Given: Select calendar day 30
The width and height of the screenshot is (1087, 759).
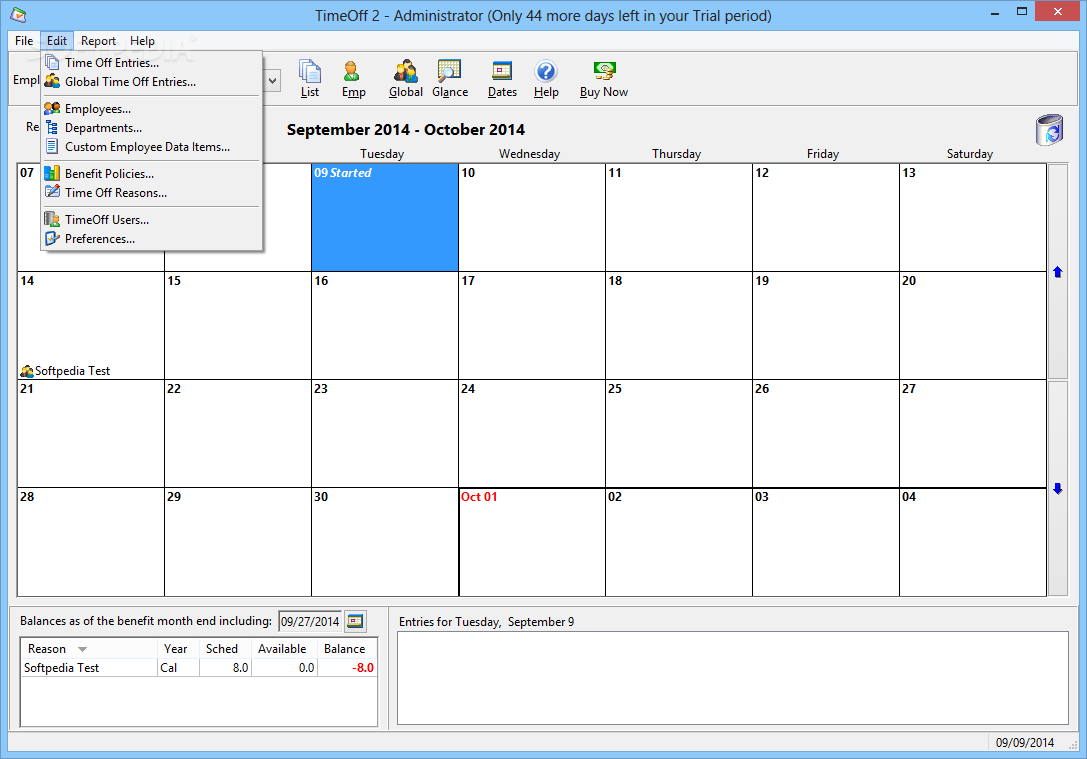Looking at the screenshot, I should 385,541.
